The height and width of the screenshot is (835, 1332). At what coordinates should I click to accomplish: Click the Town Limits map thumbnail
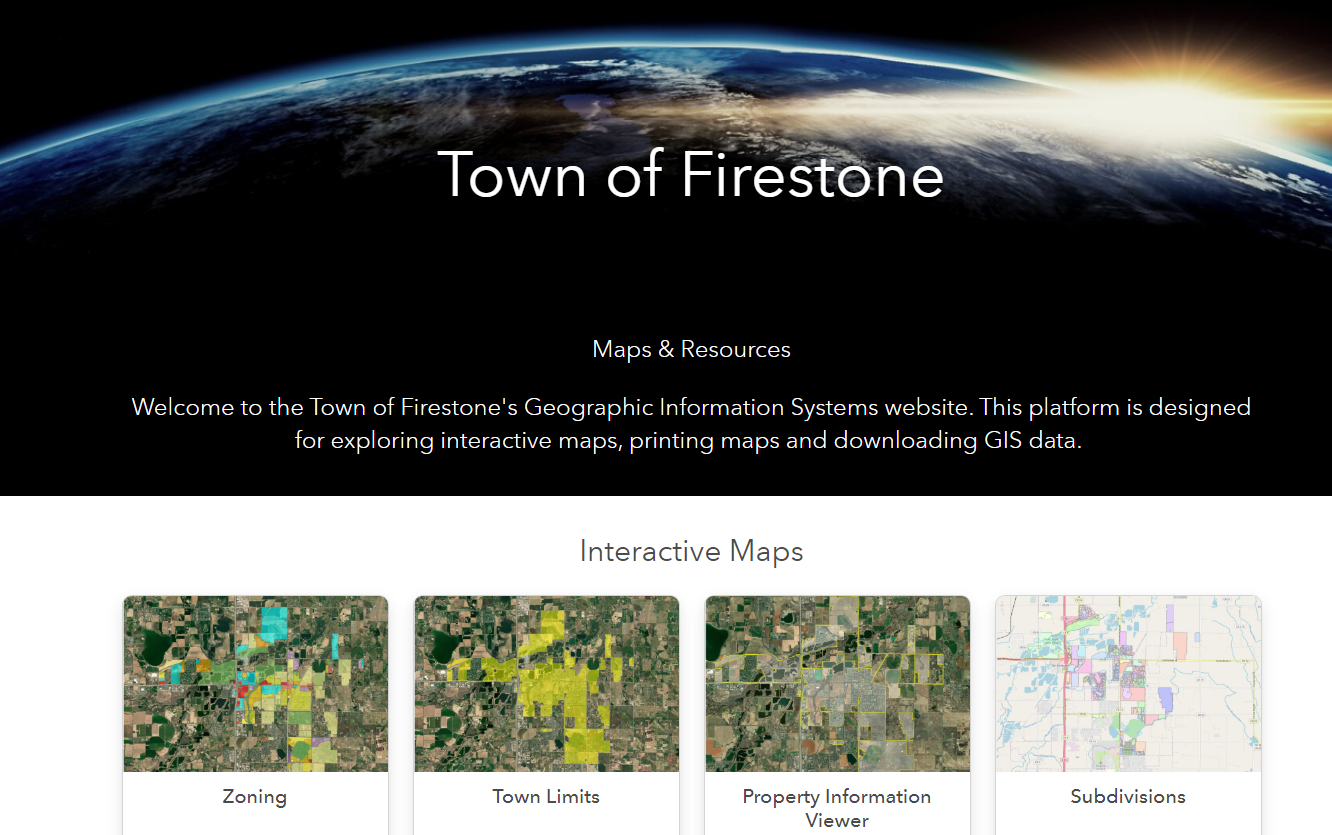pyautogui.click(x=546, y=684)
